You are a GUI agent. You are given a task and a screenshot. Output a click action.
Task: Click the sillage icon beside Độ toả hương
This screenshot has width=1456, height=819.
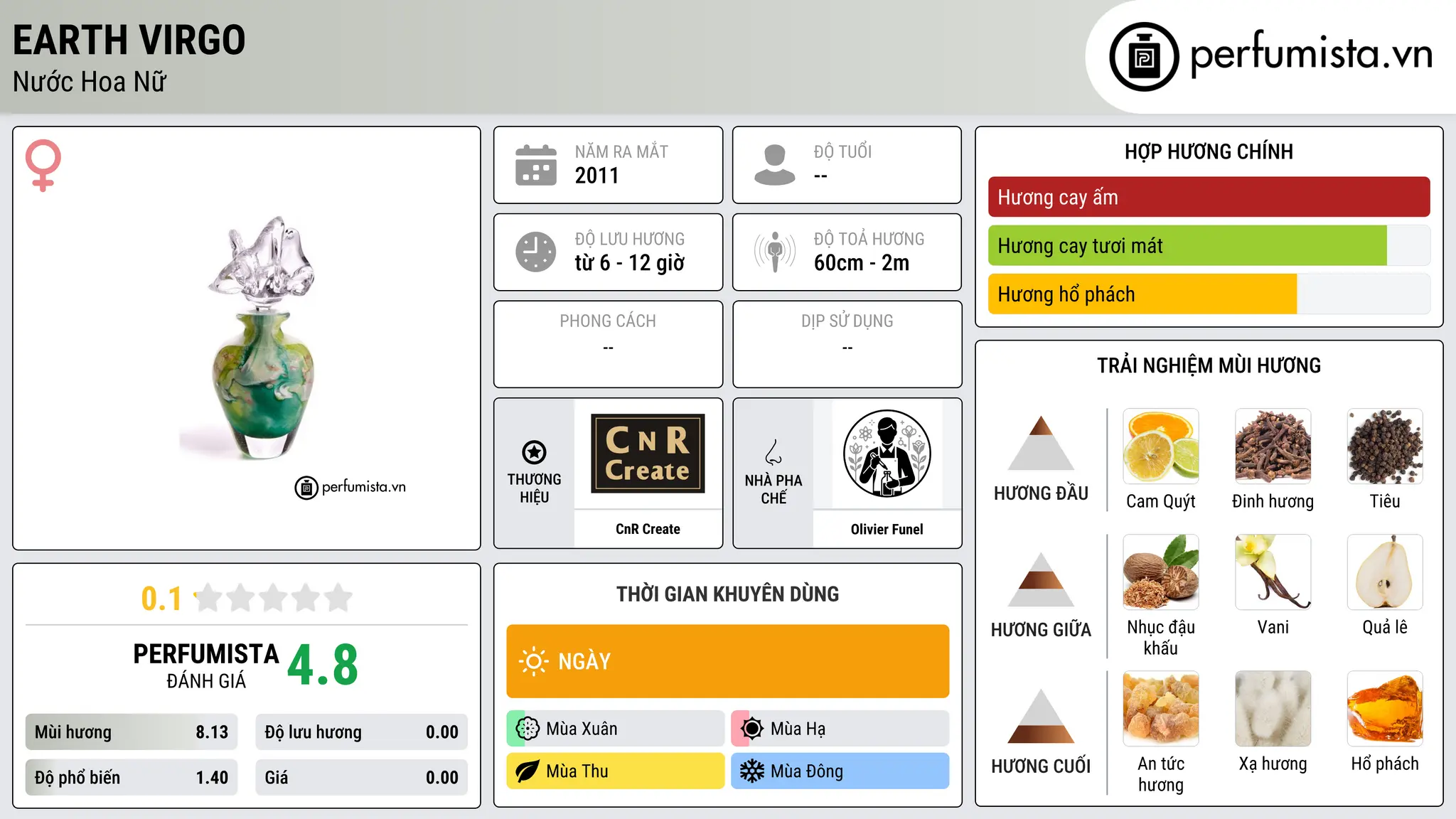point(775,252)
